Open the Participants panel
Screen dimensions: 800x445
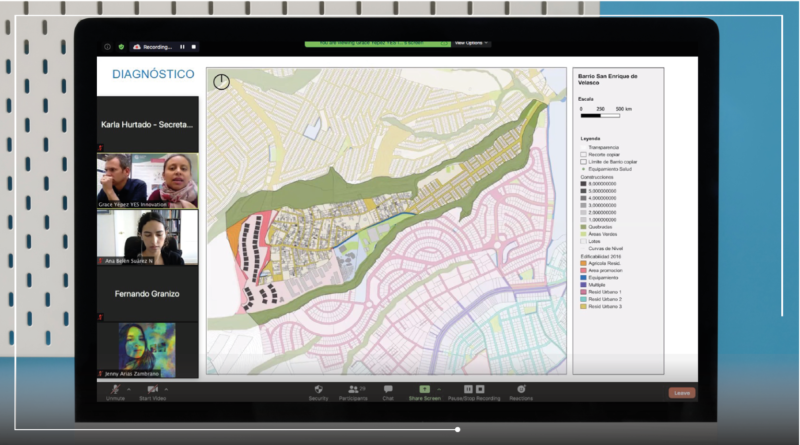[x=353, y=392]
